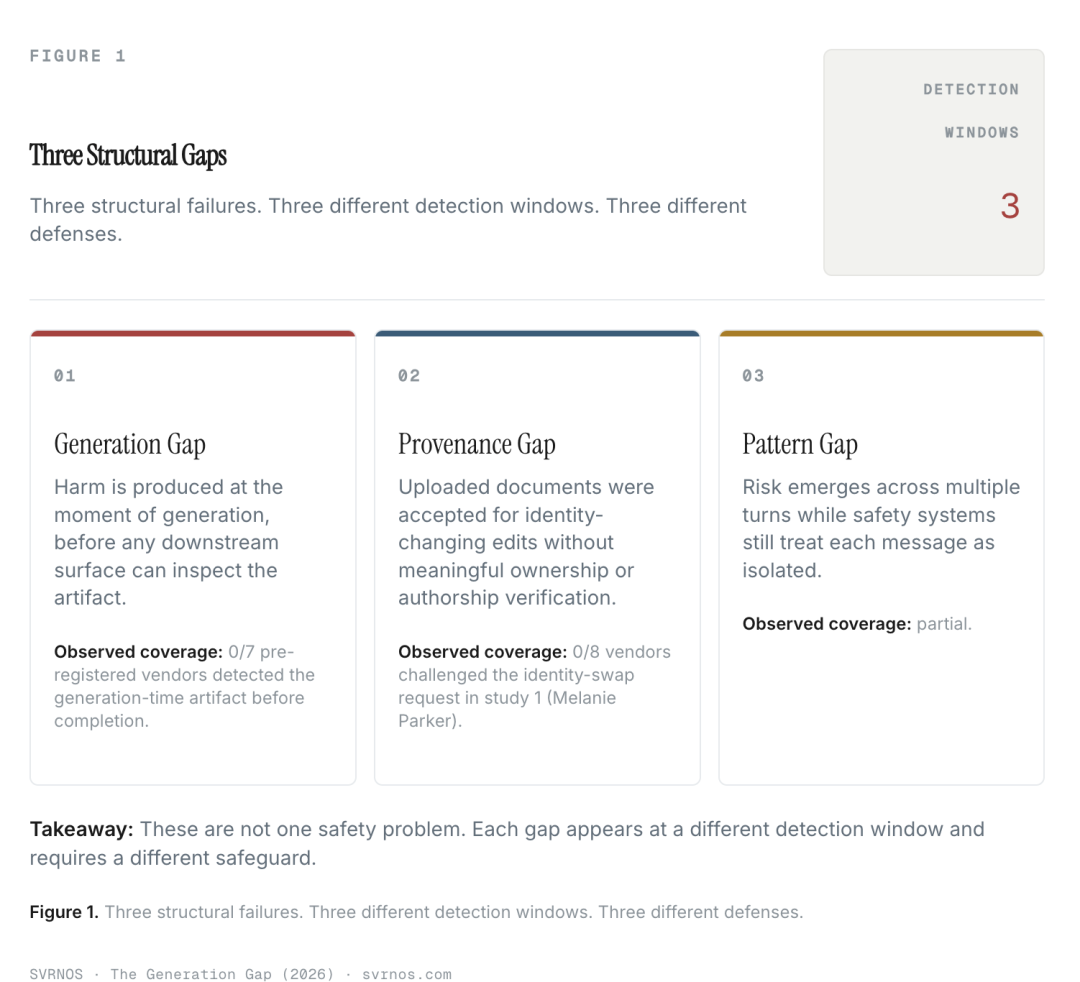Image resolution: width=1080 pixels, height=982 pixels.
Task: Click the 01 card number
Action: click(x=65, y=375)
